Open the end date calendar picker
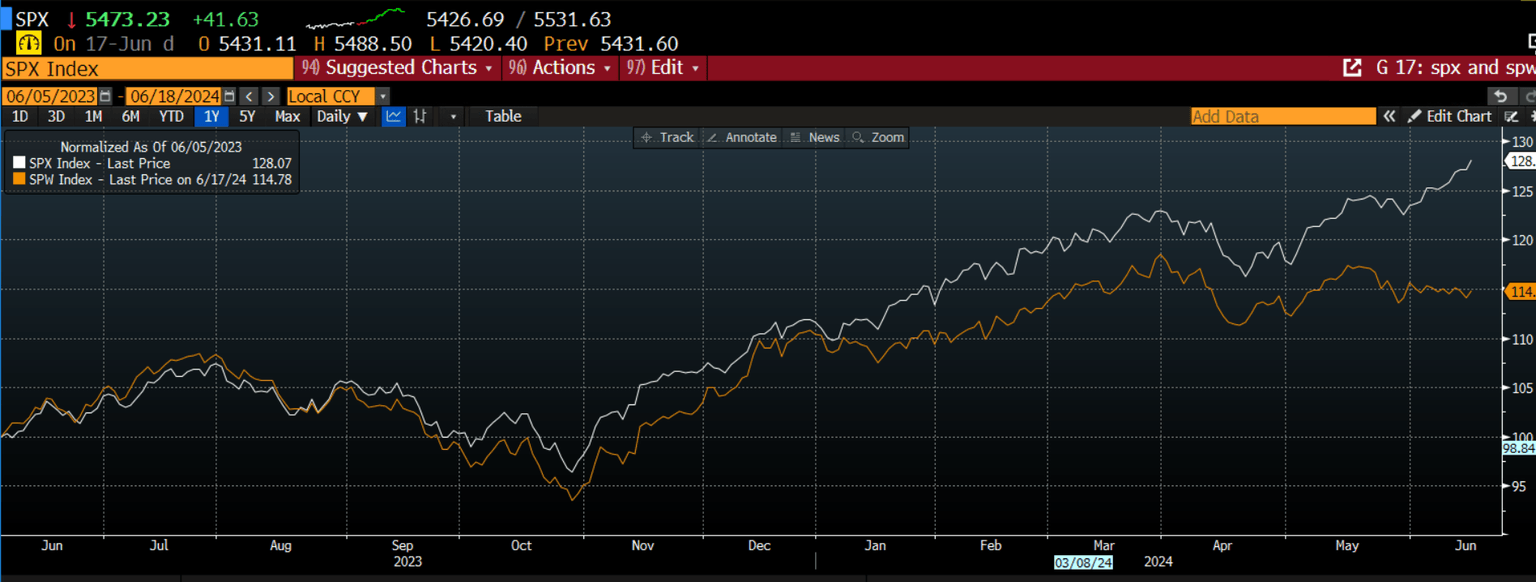 click(229, 96)
